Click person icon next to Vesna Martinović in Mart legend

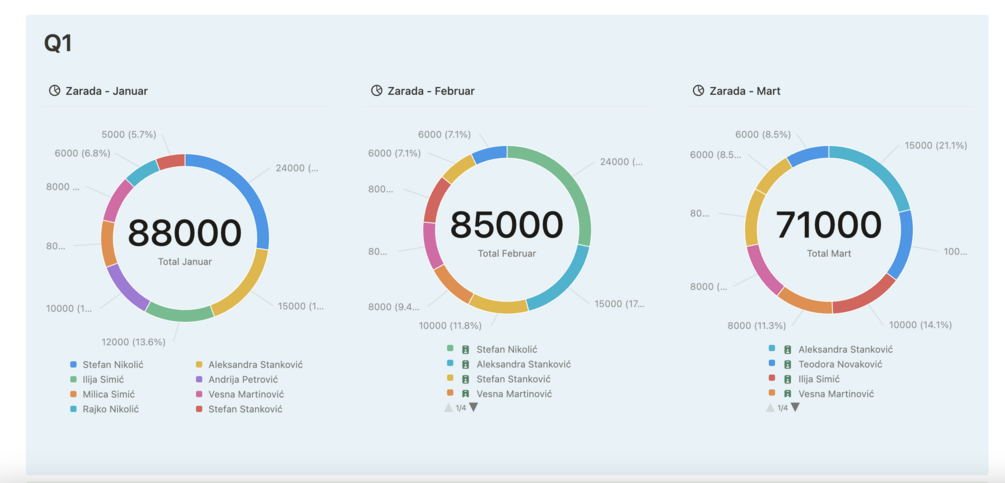(x=788, y=394)
